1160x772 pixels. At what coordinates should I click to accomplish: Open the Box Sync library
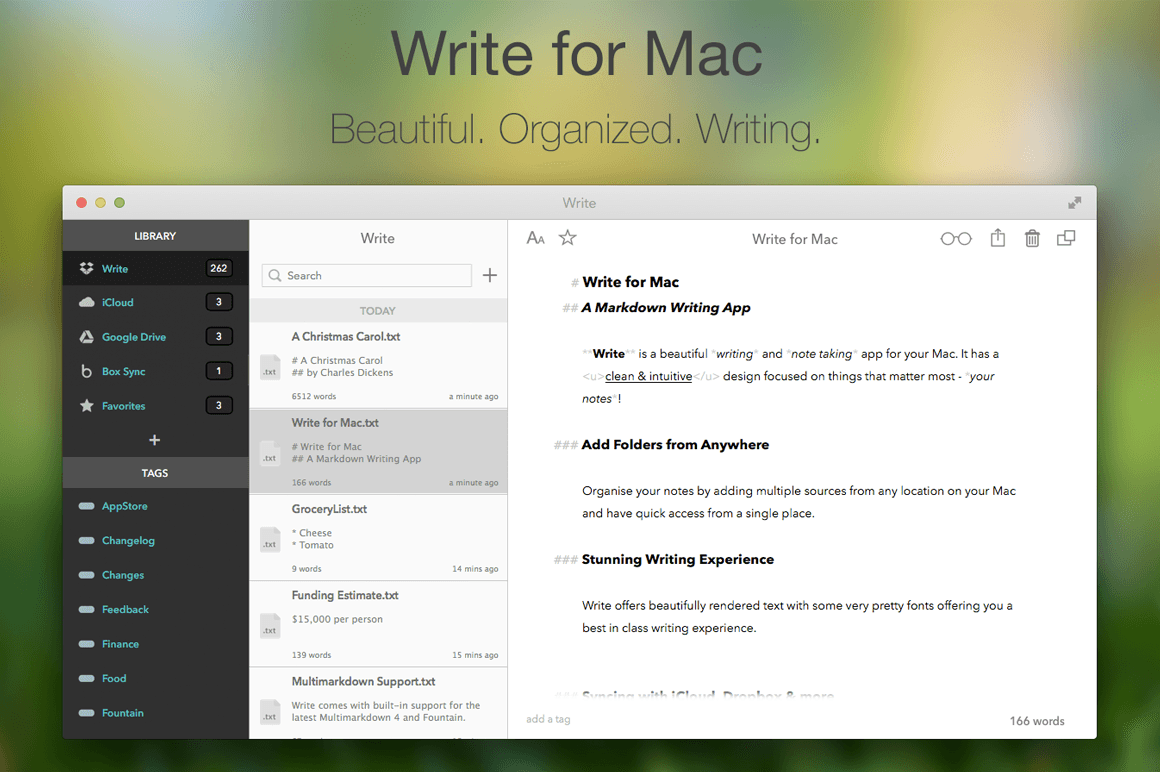coord(155,371)
